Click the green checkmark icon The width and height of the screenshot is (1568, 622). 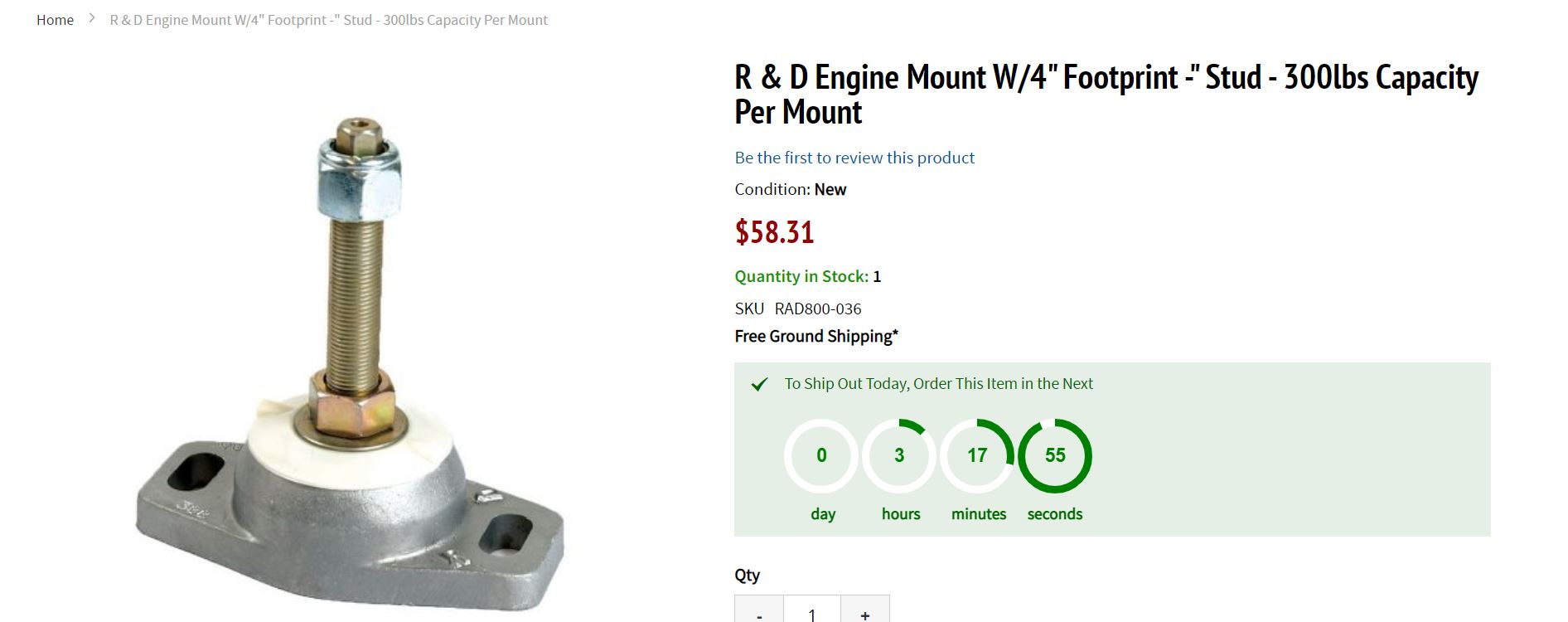pos(759,384)
